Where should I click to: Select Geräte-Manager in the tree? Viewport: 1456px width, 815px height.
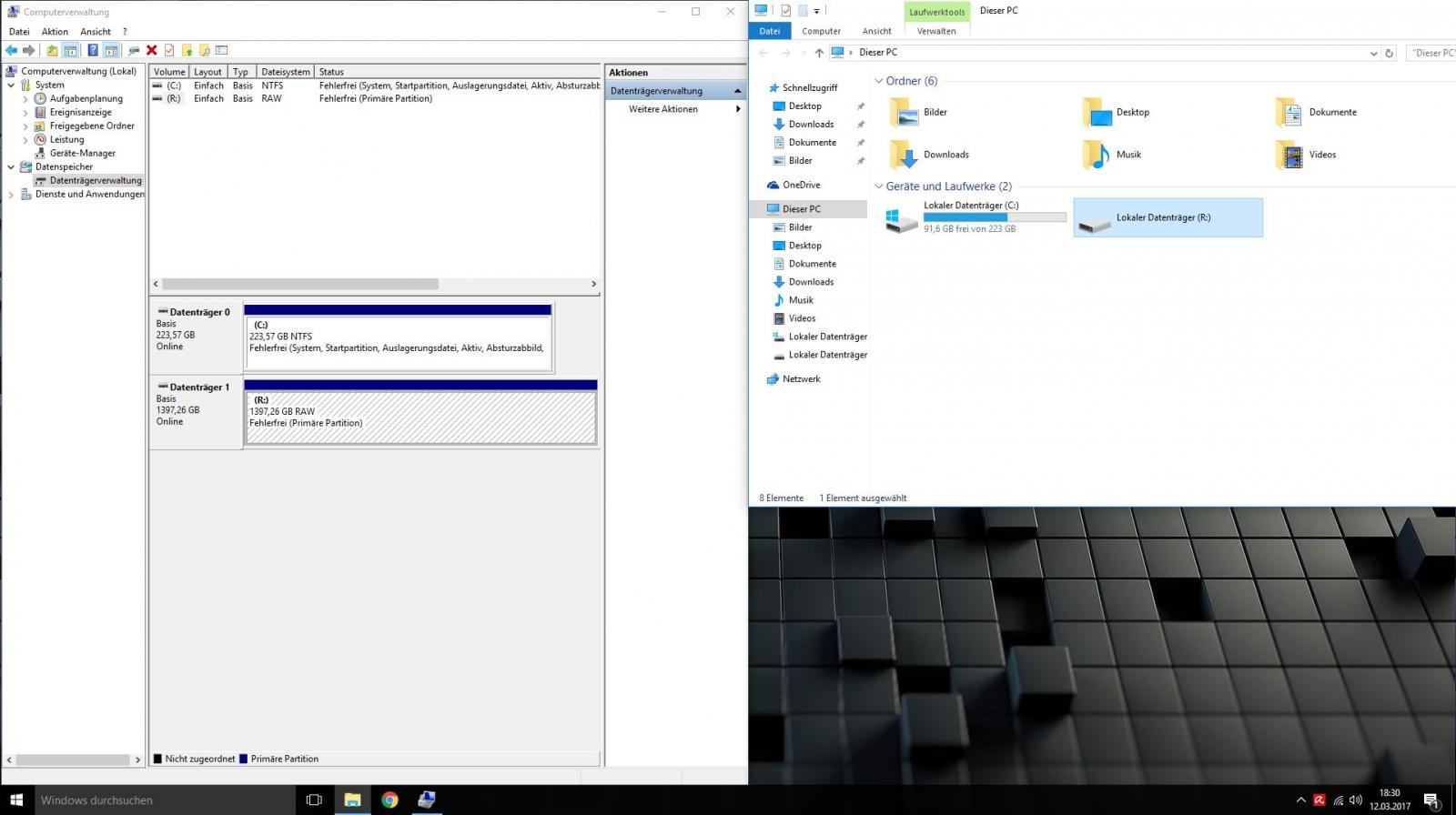point(82,153)
